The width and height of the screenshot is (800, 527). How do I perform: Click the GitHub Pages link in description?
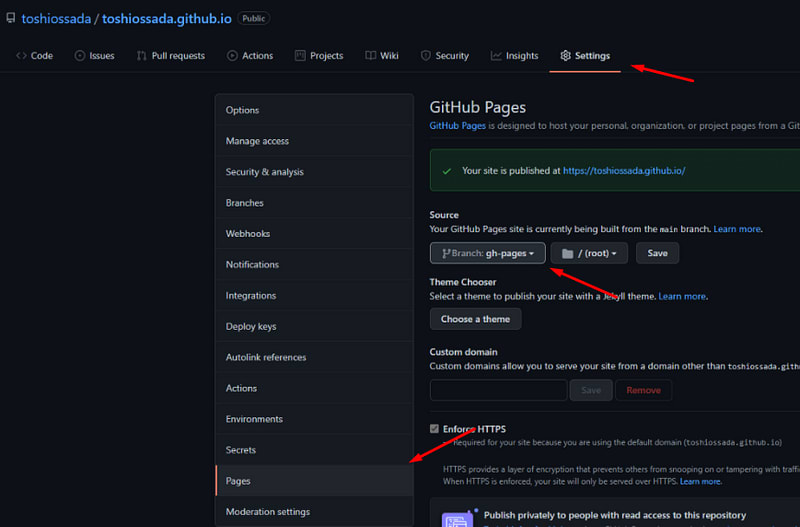click(457, 126)
